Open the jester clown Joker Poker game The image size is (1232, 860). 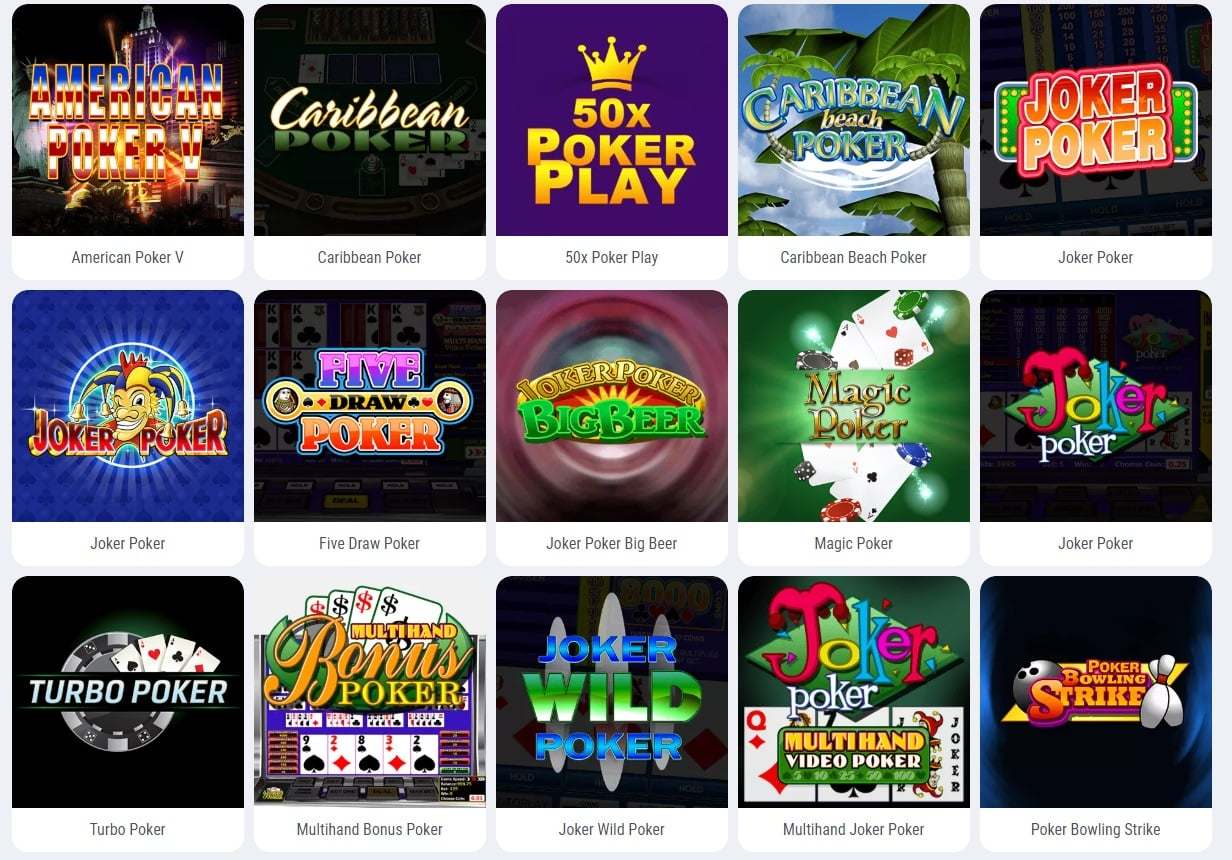128,406
